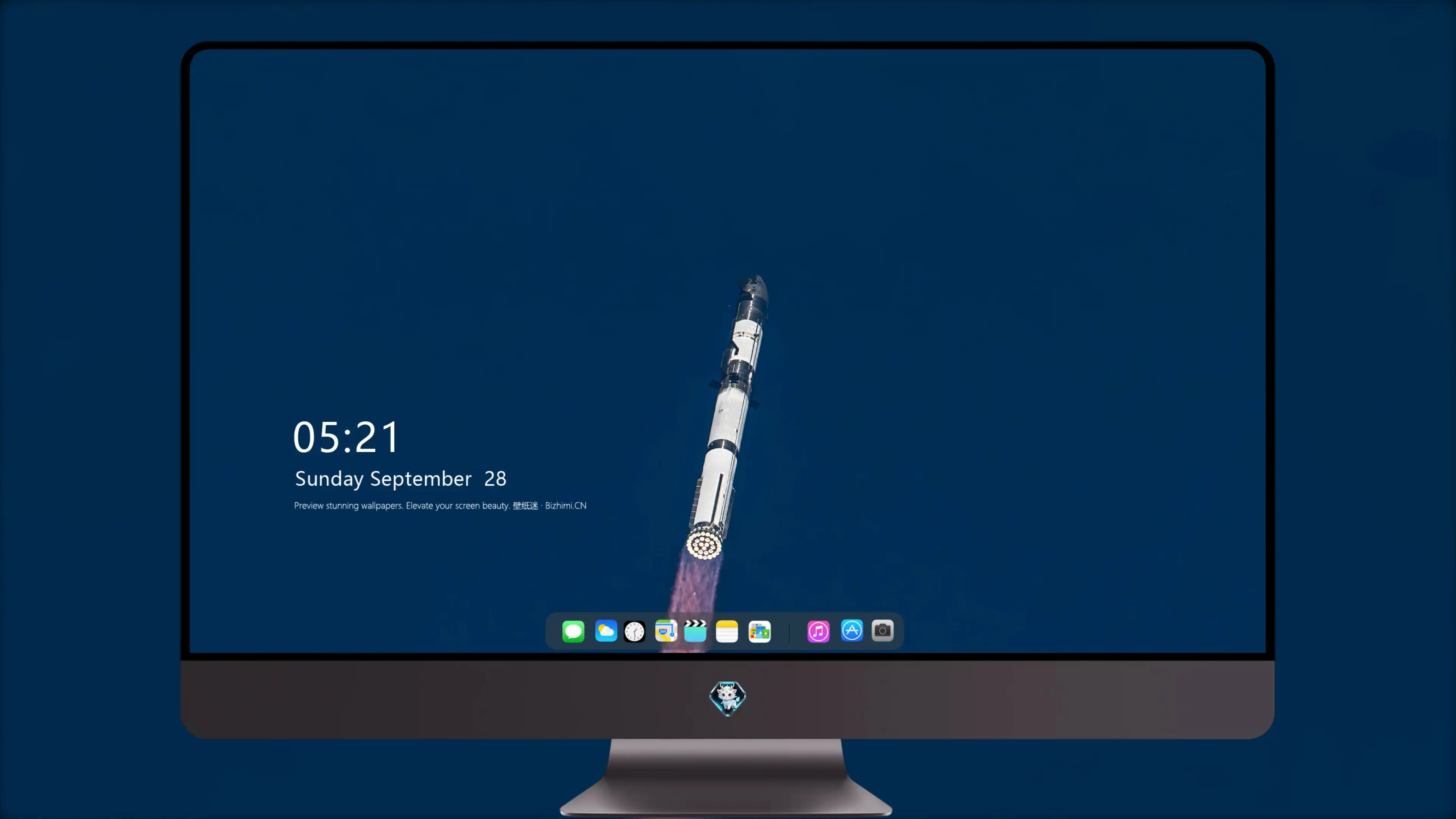Click the Starship rocket in the wallpaper
The image size is (1456, 819).
(x=727, y=418)
